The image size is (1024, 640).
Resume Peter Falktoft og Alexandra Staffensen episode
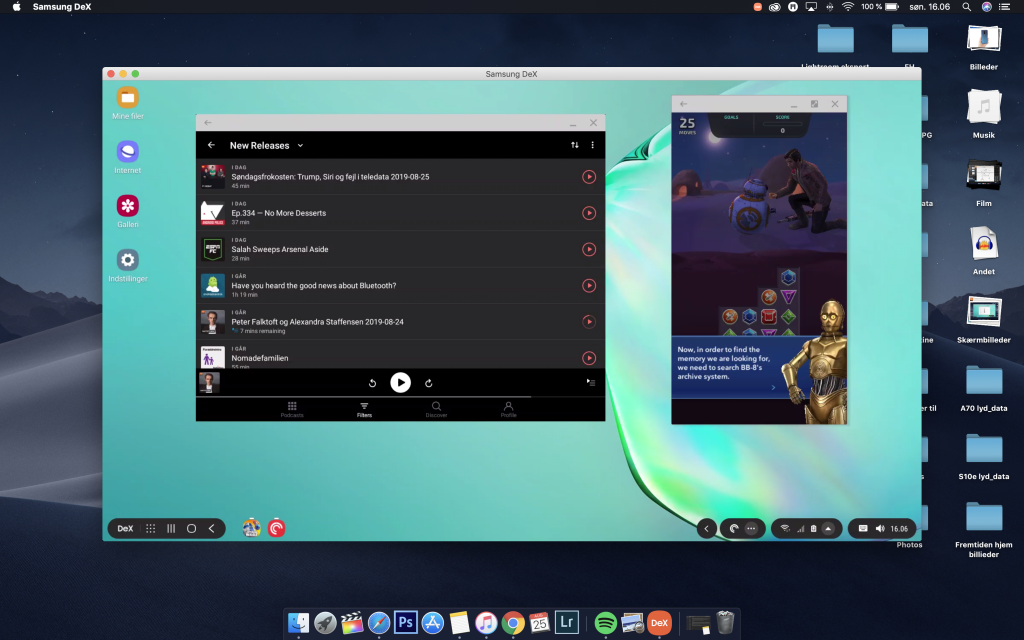click(x=589, y=321)
